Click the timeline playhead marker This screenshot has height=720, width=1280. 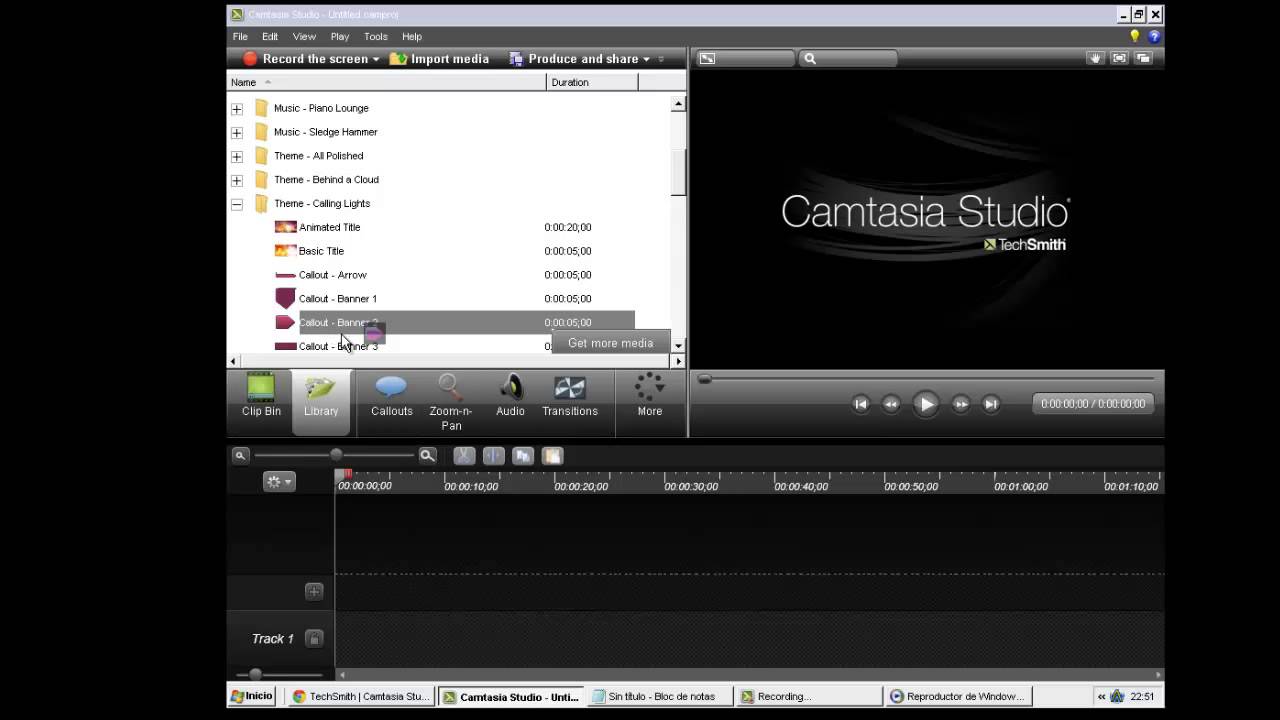click(342, 474)
